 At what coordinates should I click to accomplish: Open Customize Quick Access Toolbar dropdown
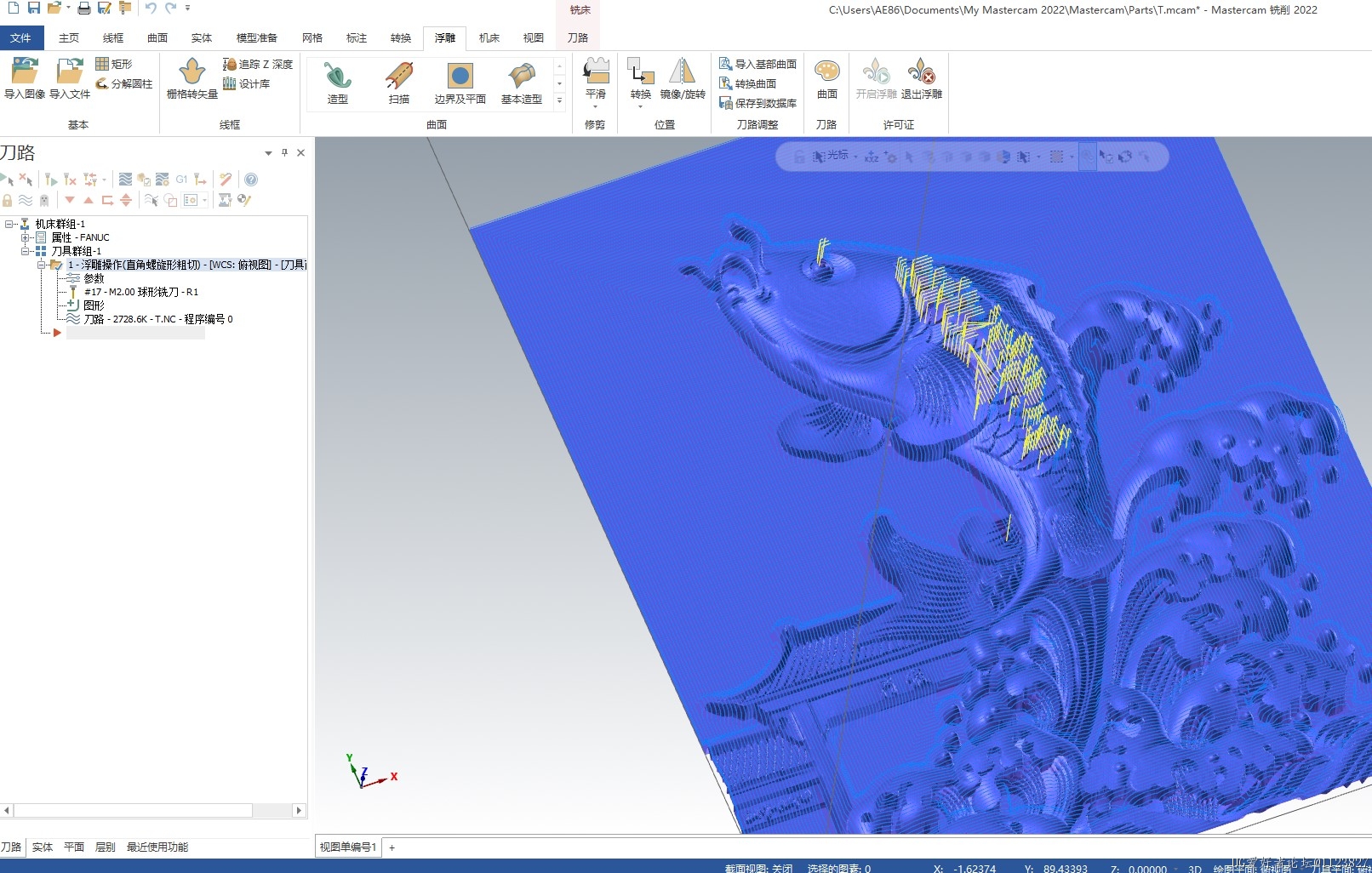[187, 8]
